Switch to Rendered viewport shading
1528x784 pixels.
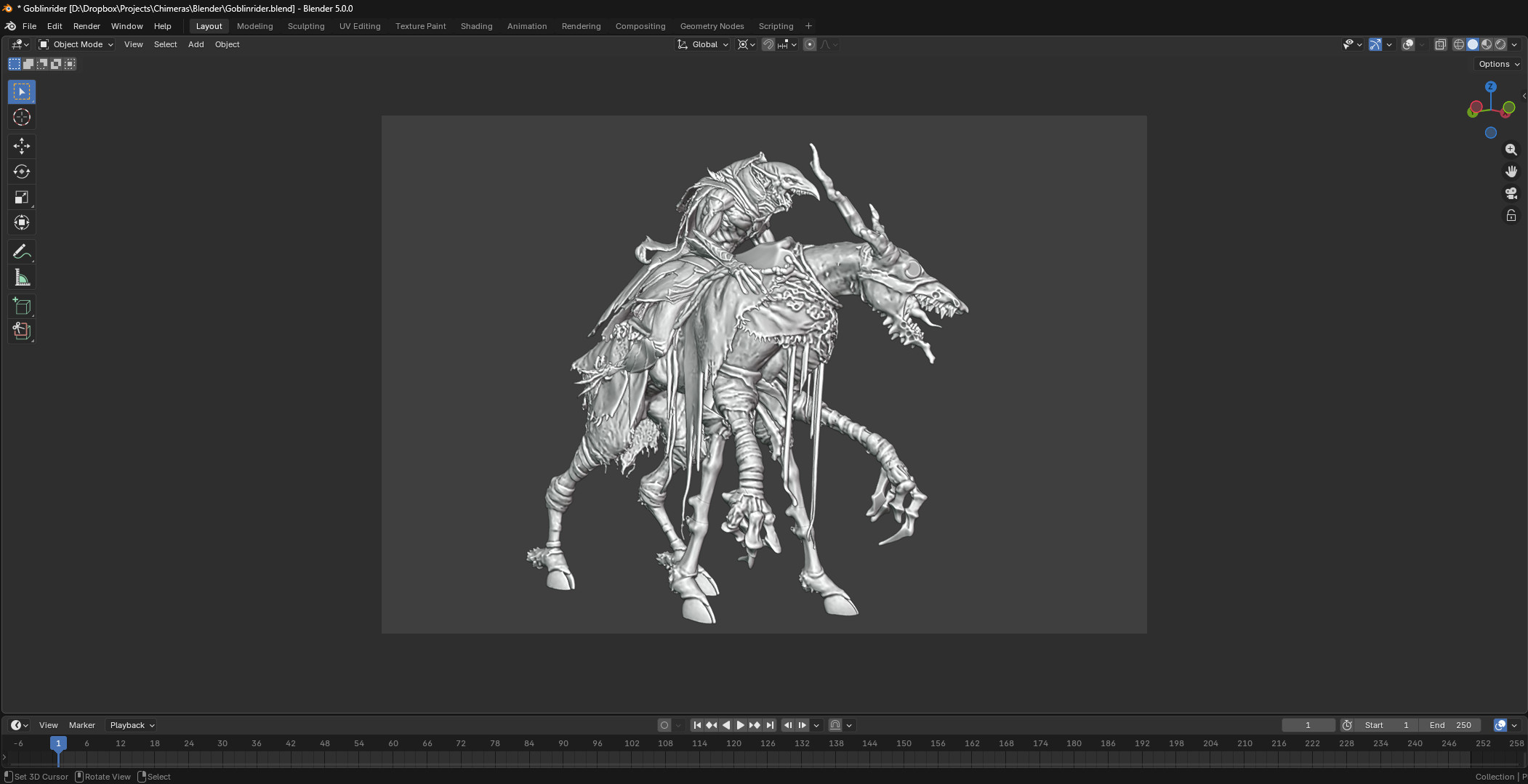pos(1500,45)
